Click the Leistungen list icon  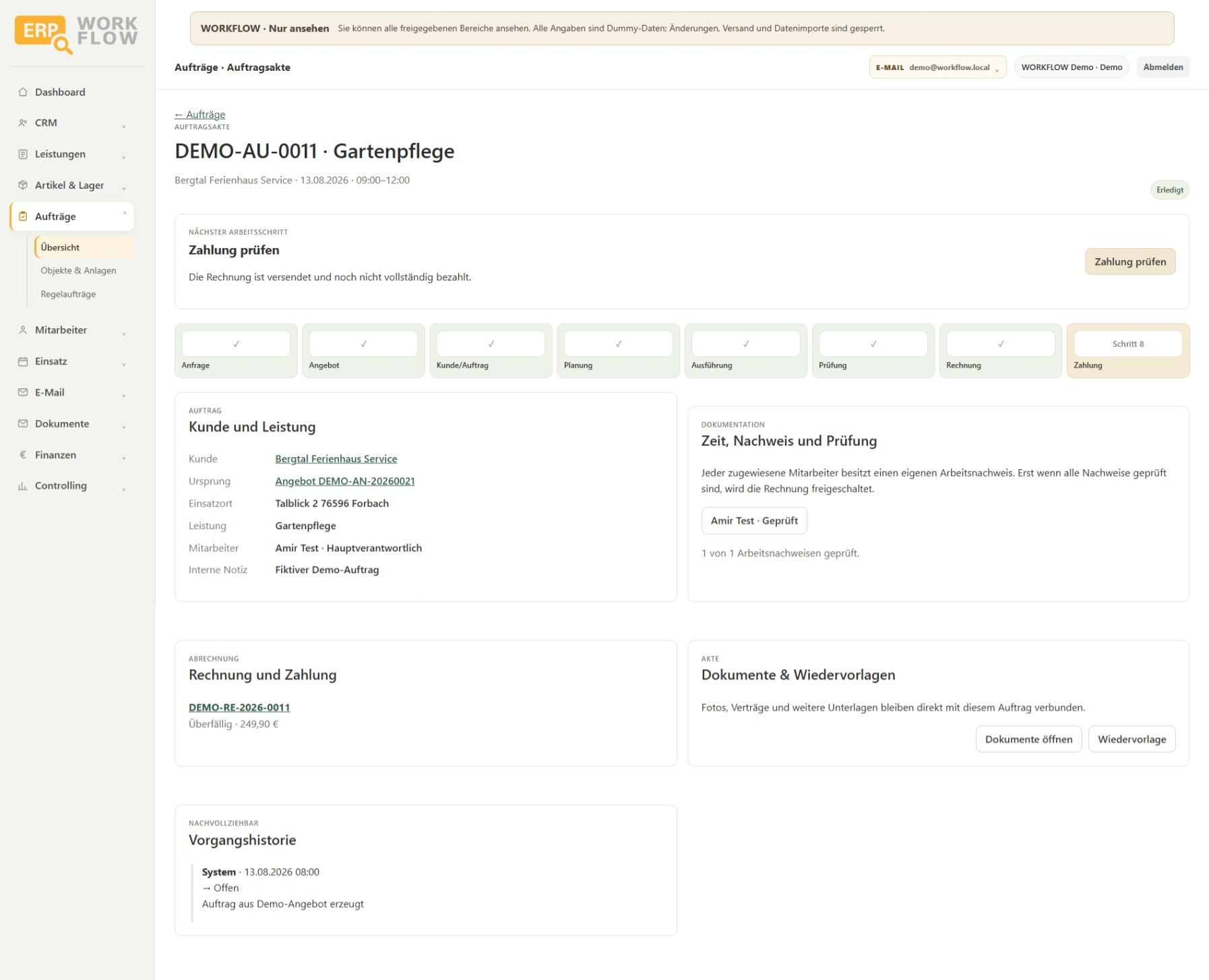(23, 154)
